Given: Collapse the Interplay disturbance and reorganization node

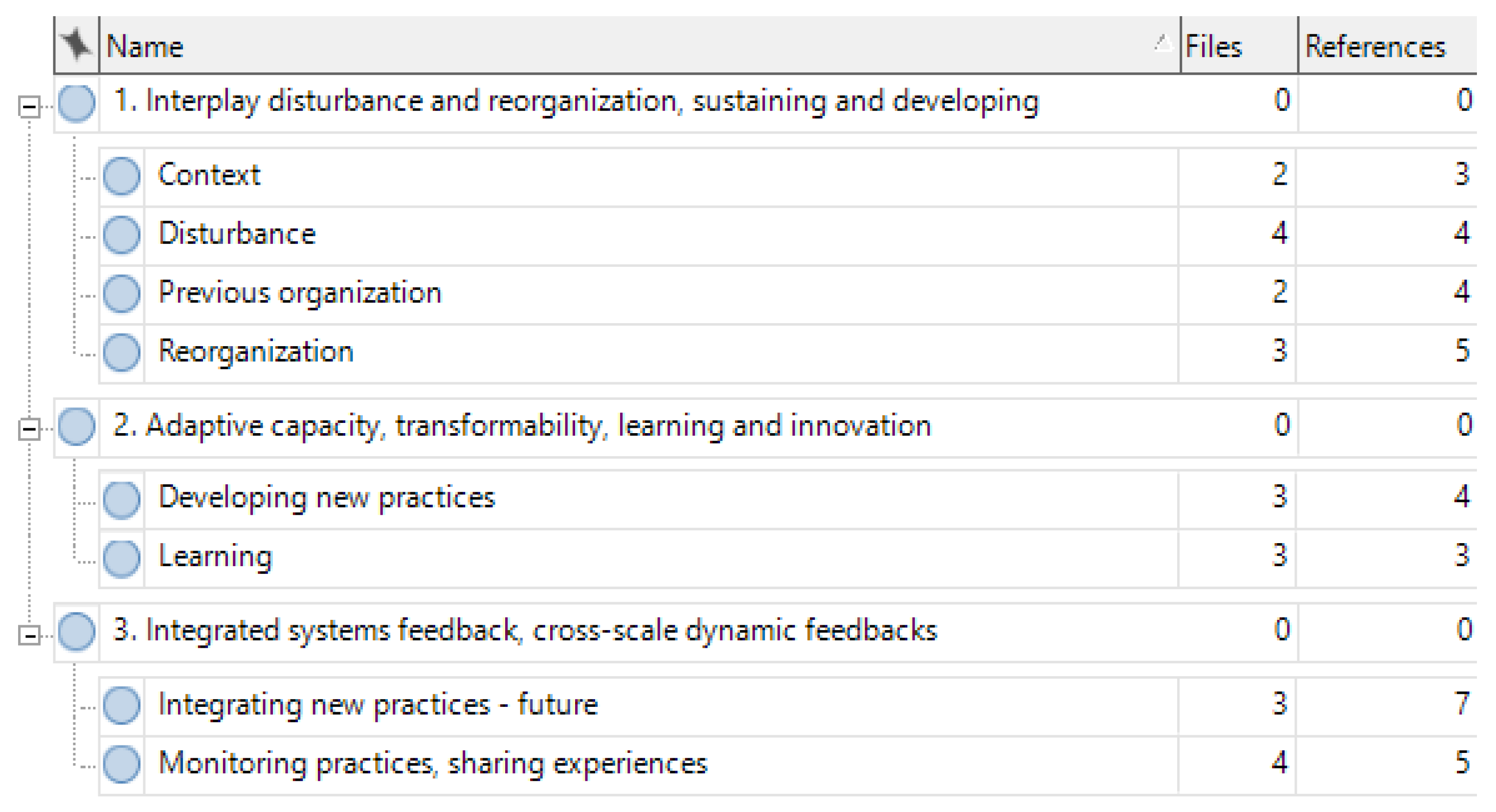Looking at the screenshot, I should point(29,107).
